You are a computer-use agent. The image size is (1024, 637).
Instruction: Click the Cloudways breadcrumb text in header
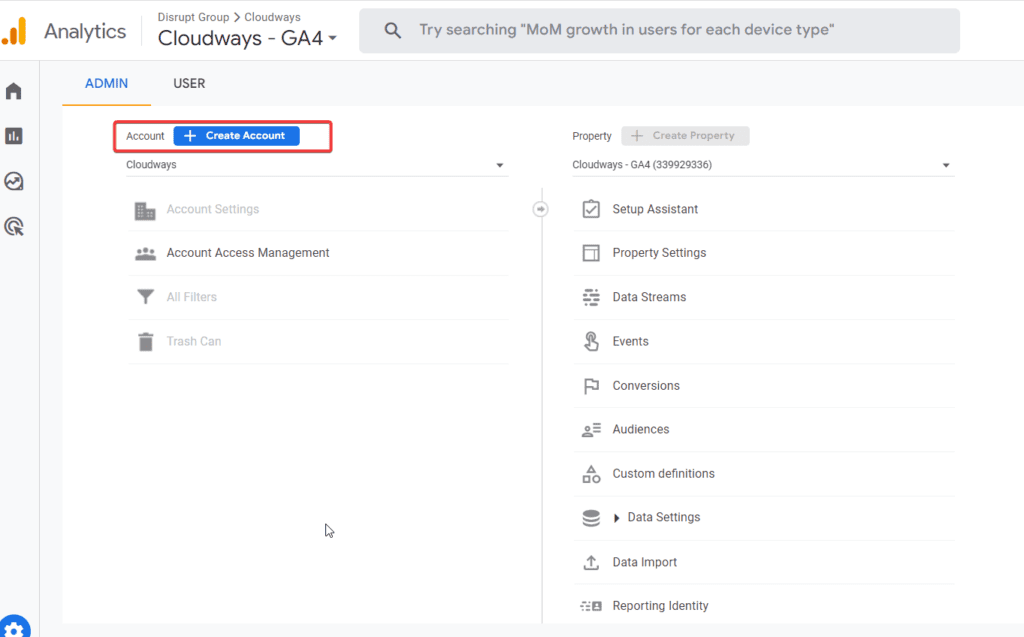272,17
